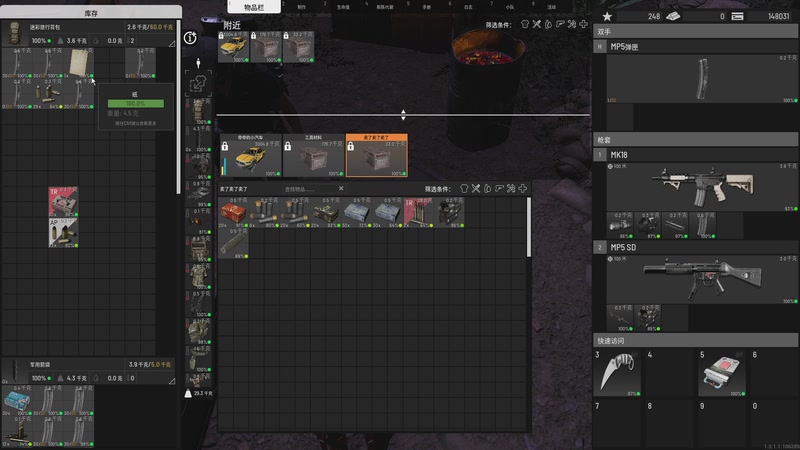Screen dimensions: 800x450
Task: Click the credit card icon next to 148031
Action: pyautogui.click(x=737, y=16)
